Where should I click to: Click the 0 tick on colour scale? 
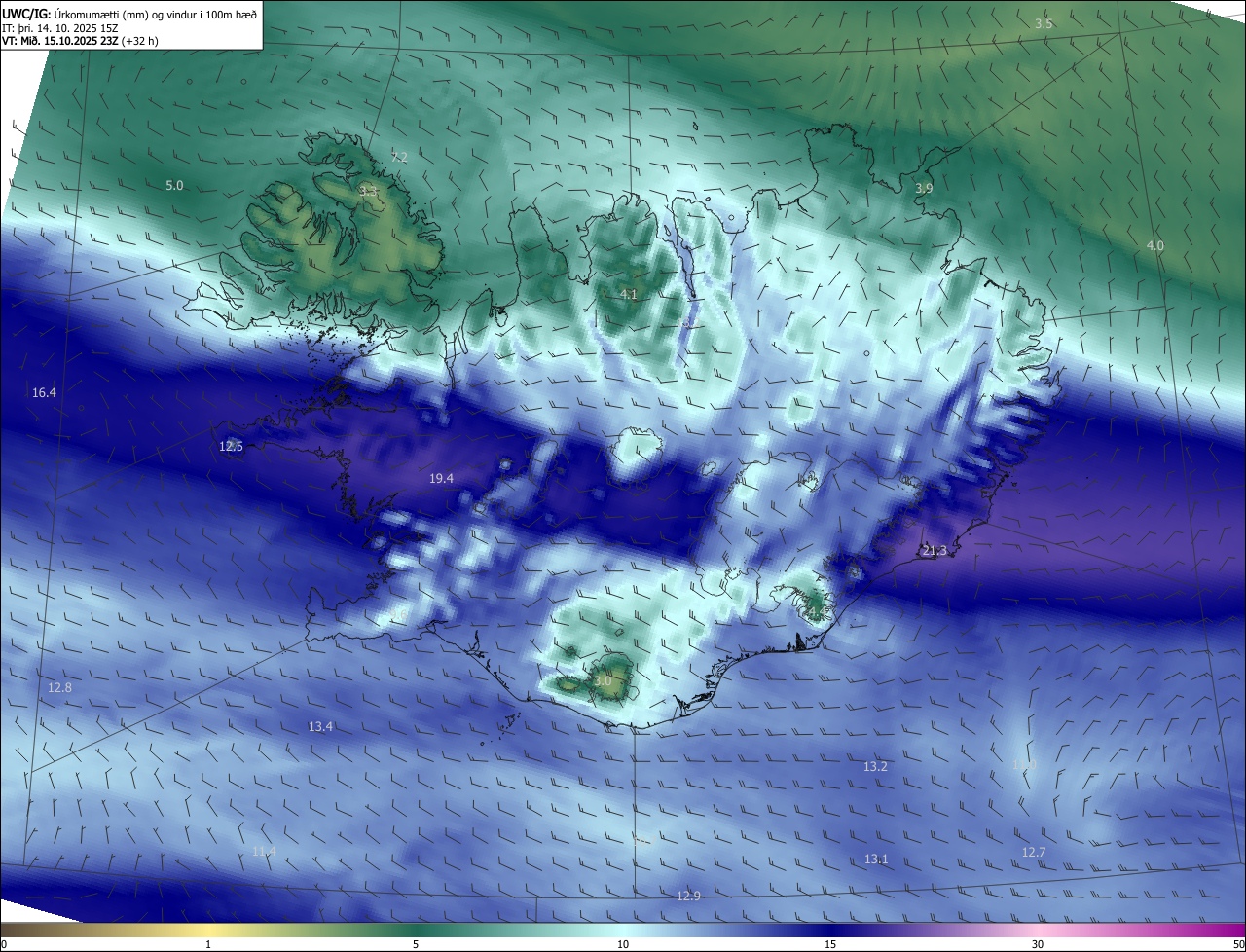click(x=4, y=944)
